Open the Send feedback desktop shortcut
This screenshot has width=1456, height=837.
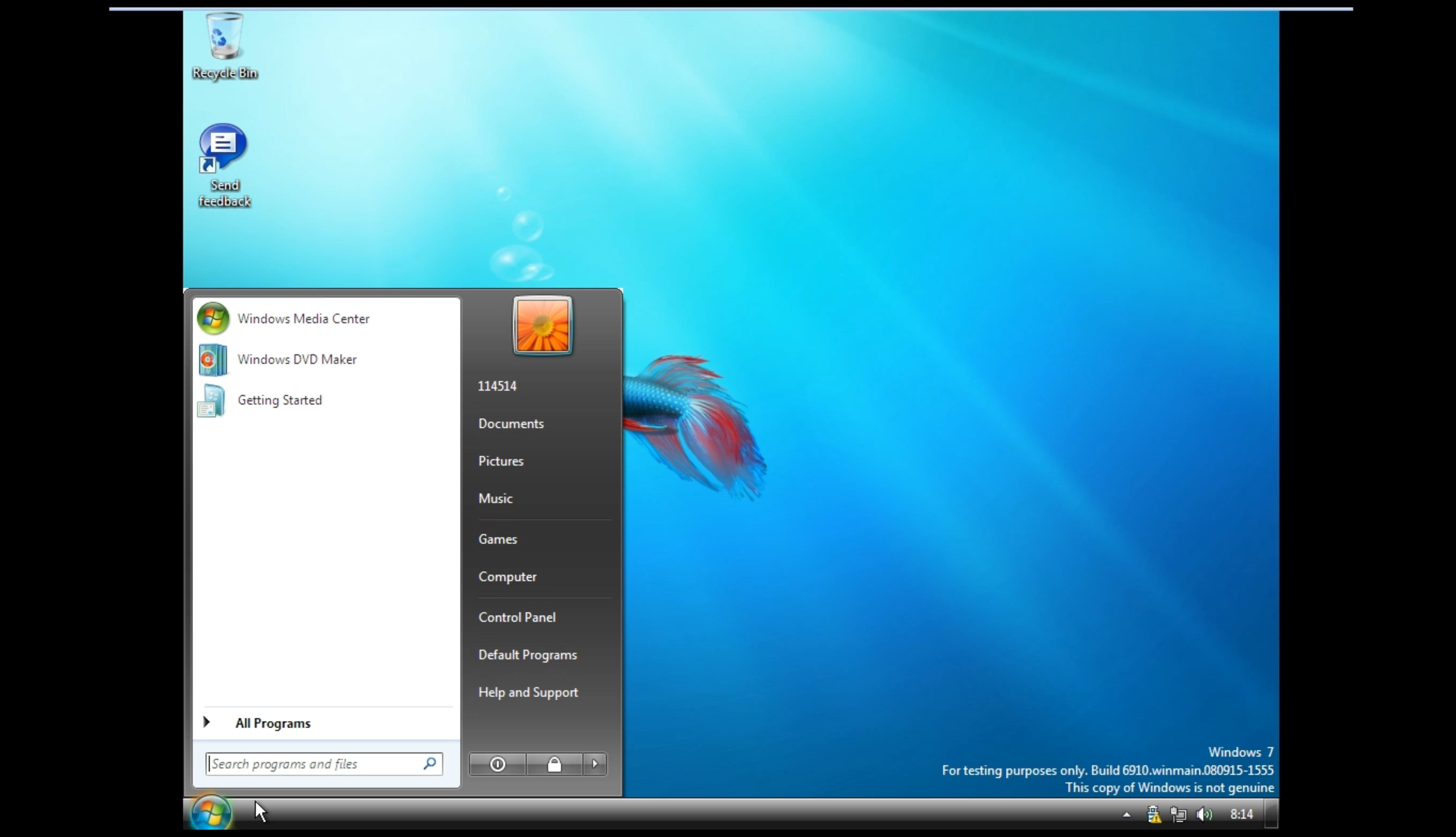224,165
